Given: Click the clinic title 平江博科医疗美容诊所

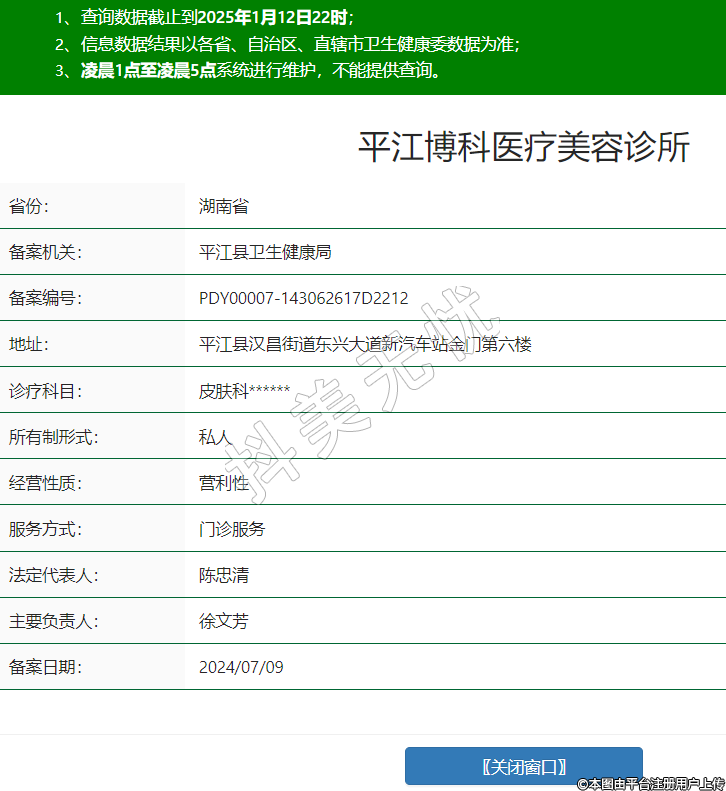Looking at the screenshot, I should [x=523, y=147].
